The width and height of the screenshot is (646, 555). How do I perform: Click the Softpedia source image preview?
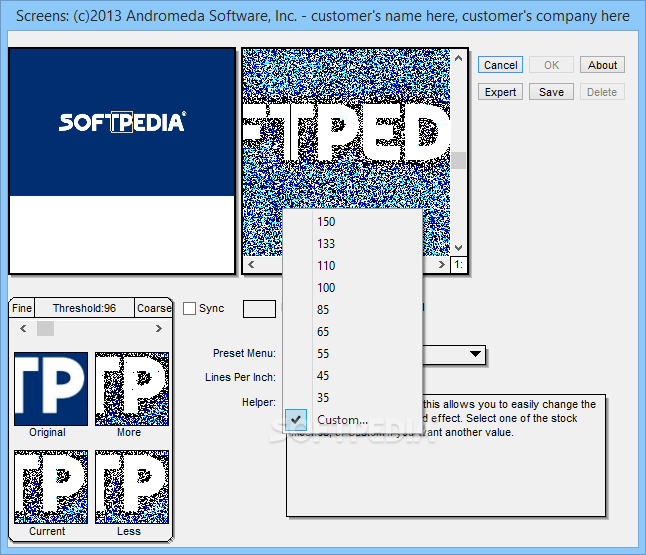click(122, 161)
